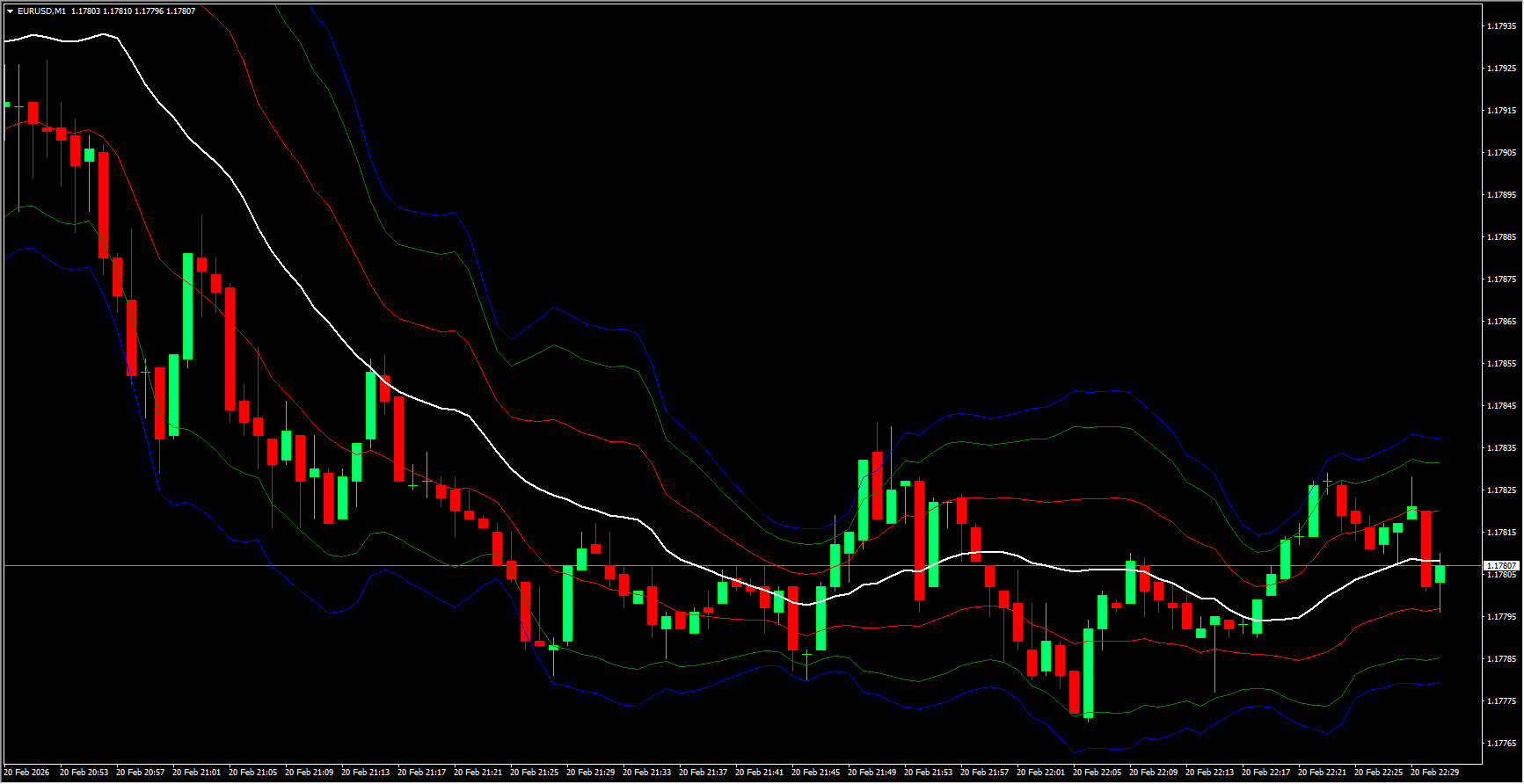Click the 20 Feb 21:49 time label

point(871,773)
